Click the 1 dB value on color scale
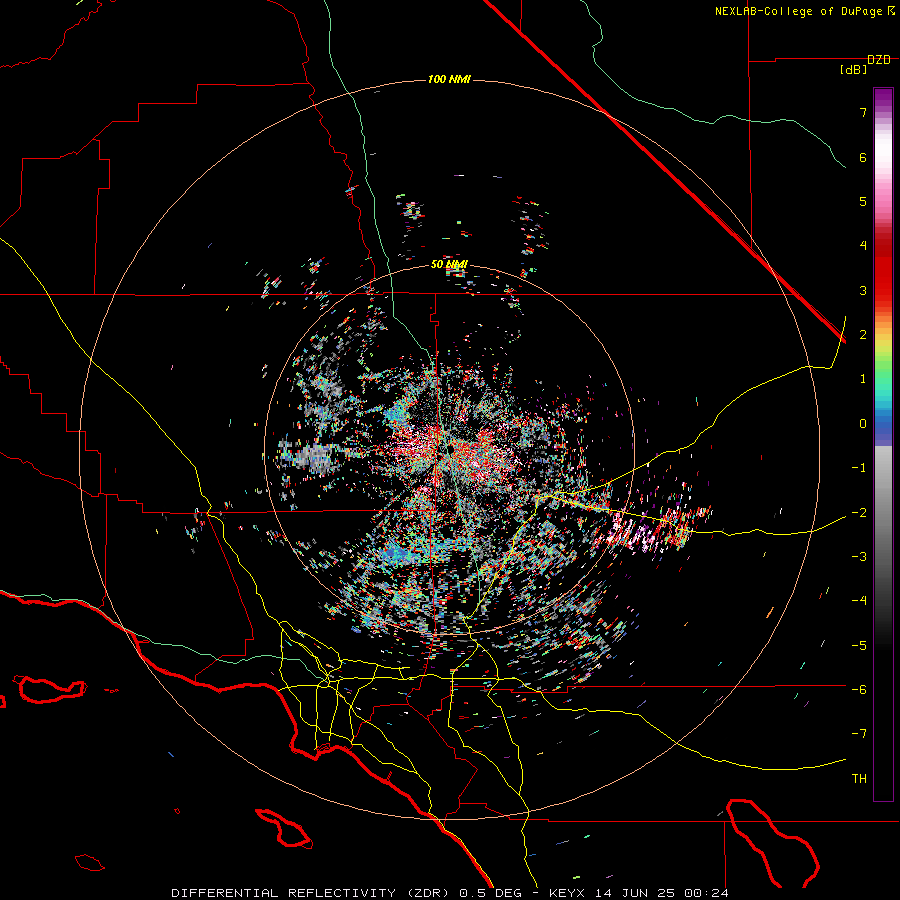Viewport: 900px width, 900px height. [863, 379]
